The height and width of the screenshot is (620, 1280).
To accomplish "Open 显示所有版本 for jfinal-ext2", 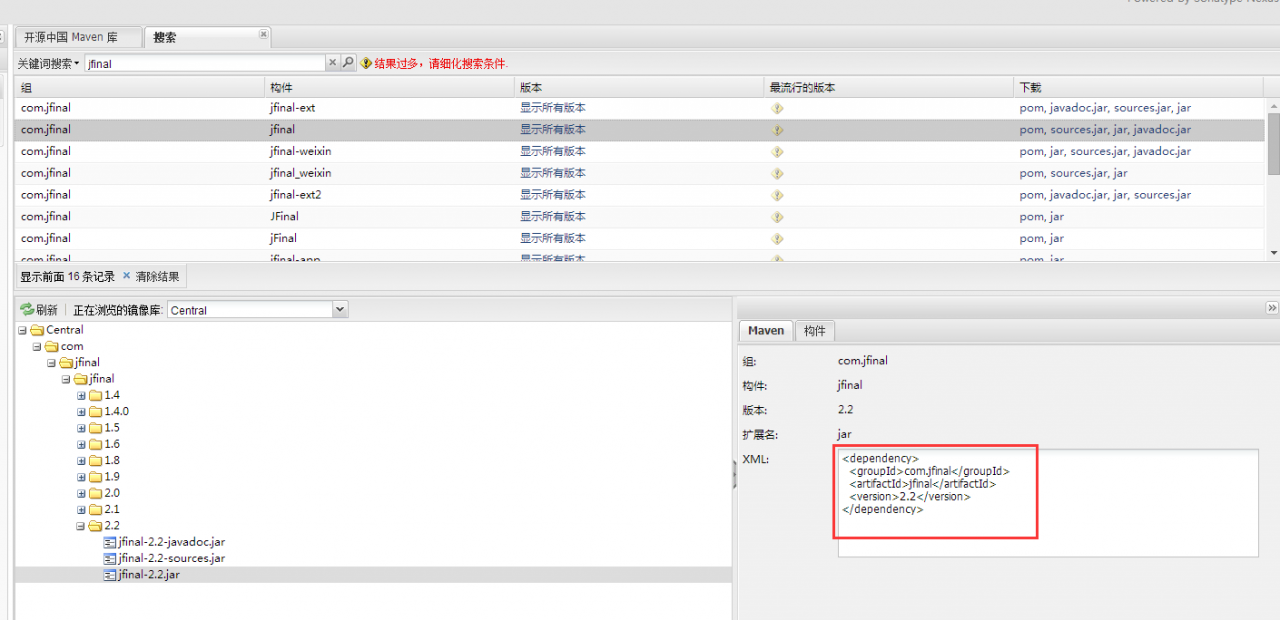I will (553, 195).
